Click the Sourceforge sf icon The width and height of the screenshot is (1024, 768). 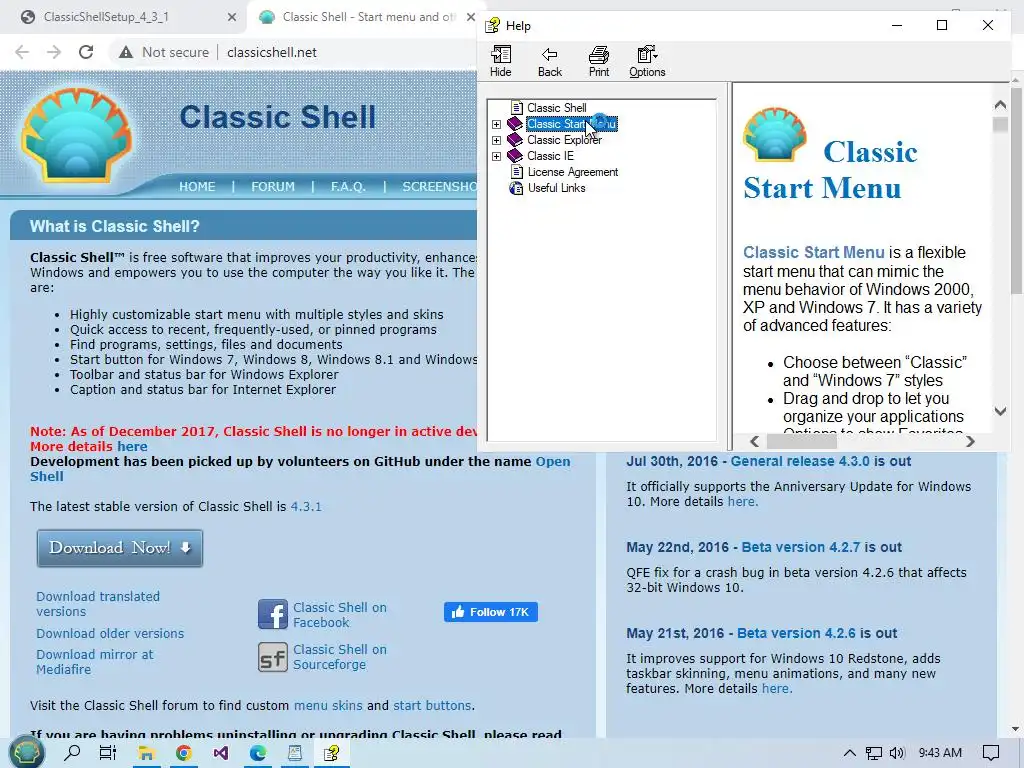click(x=272, y=657)
